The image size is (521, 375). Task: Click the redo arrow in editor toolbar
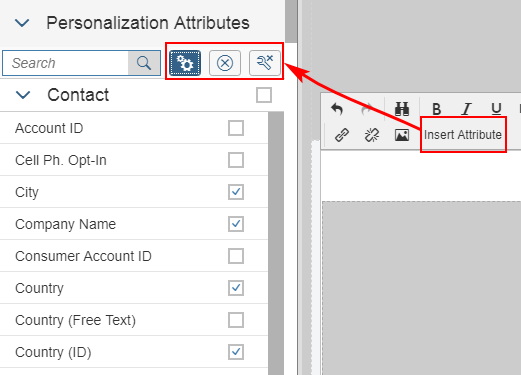367,109
